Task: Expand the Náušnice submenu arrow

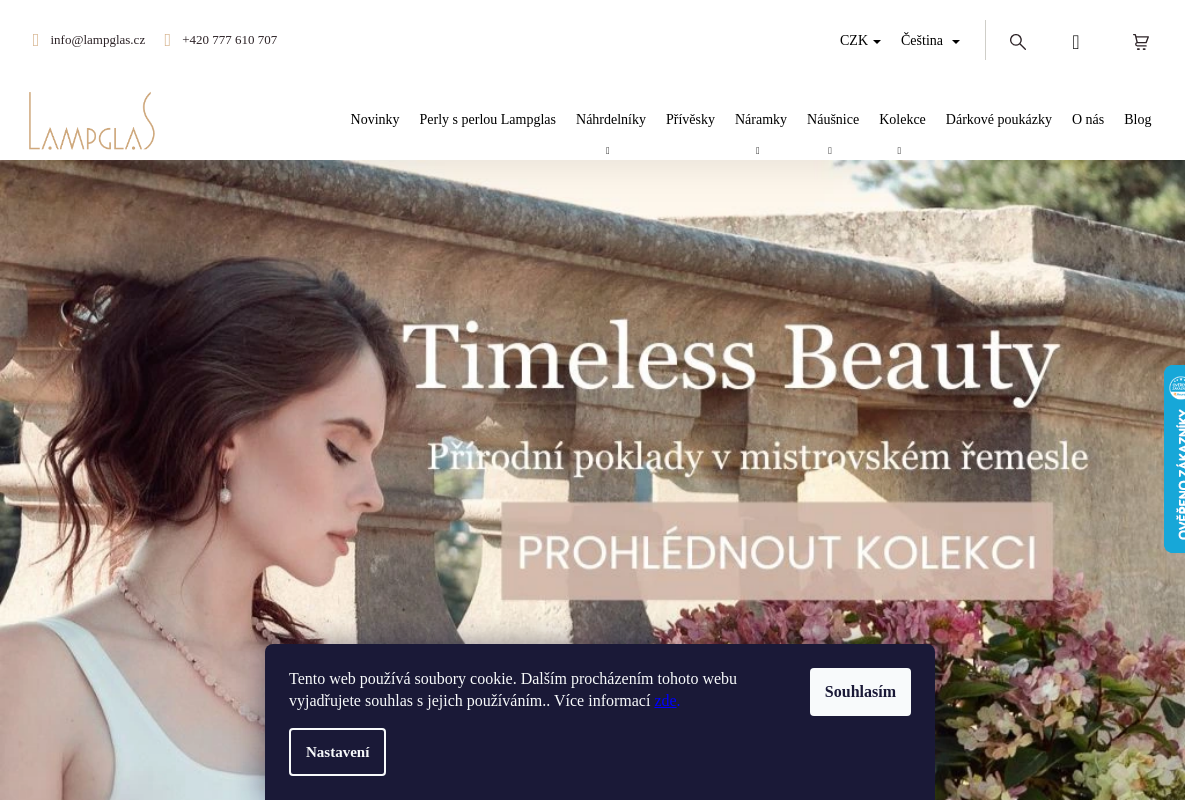Action: click(829, 151)
